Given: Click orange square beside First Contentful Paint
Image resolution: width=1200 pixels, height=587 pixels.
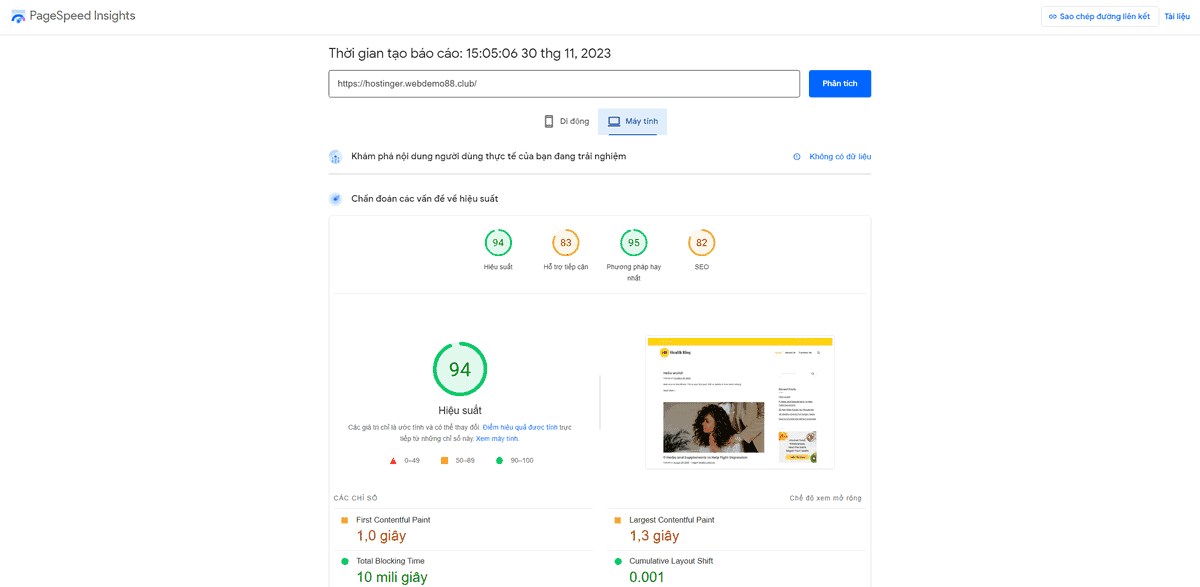Looking at the screenshot, I should [x=345, y=520].
